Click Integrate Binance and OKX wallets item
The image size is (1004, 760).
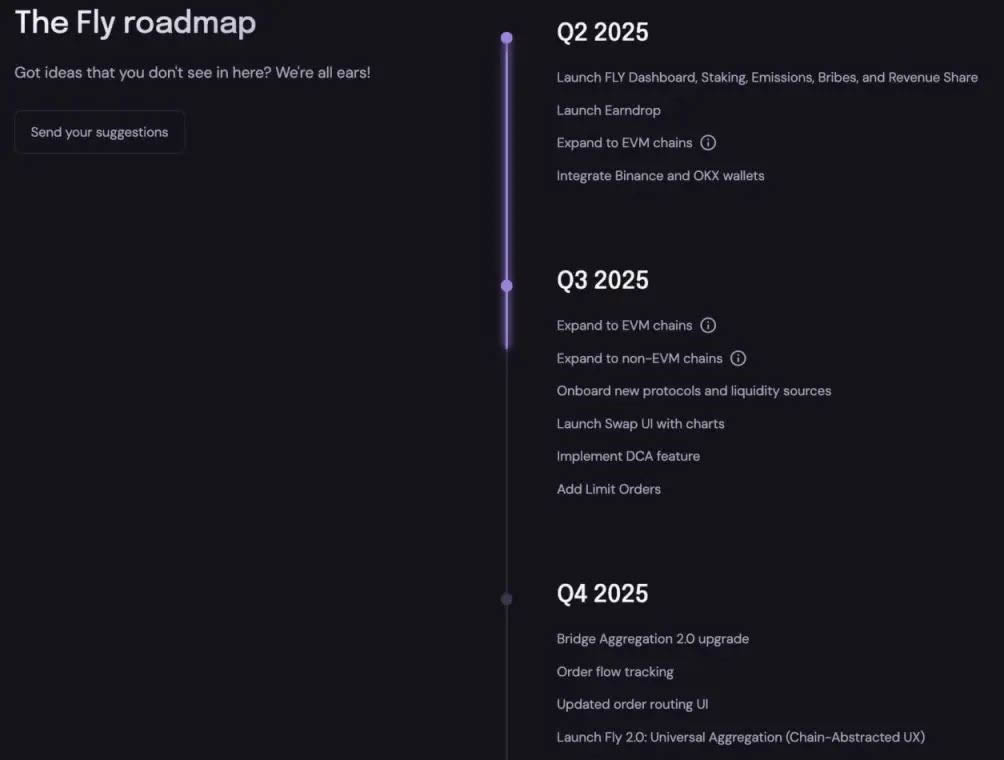point(660,176)
